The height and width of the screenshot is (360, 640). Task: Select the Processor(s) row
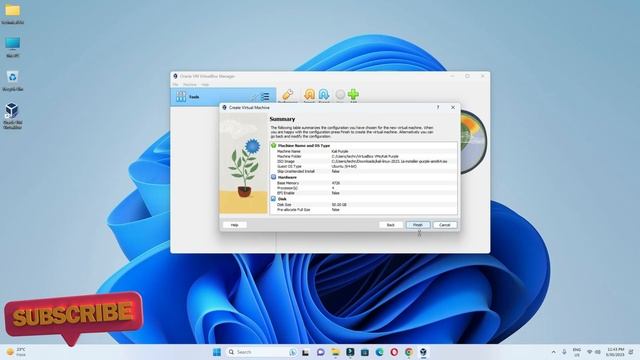[363, 188]
